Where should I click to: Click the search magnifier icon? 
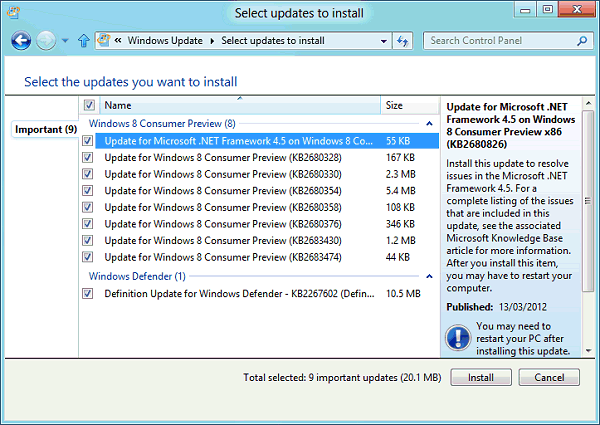point(582,41)
